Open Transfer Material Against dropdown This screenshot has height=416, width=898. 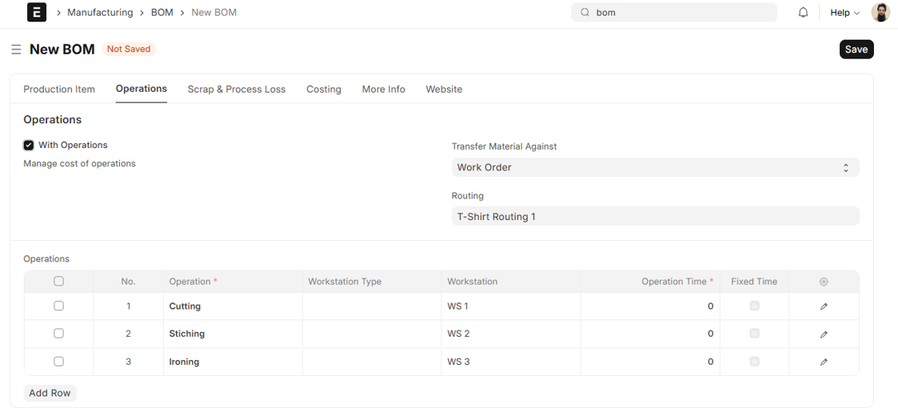coord(654,168)
